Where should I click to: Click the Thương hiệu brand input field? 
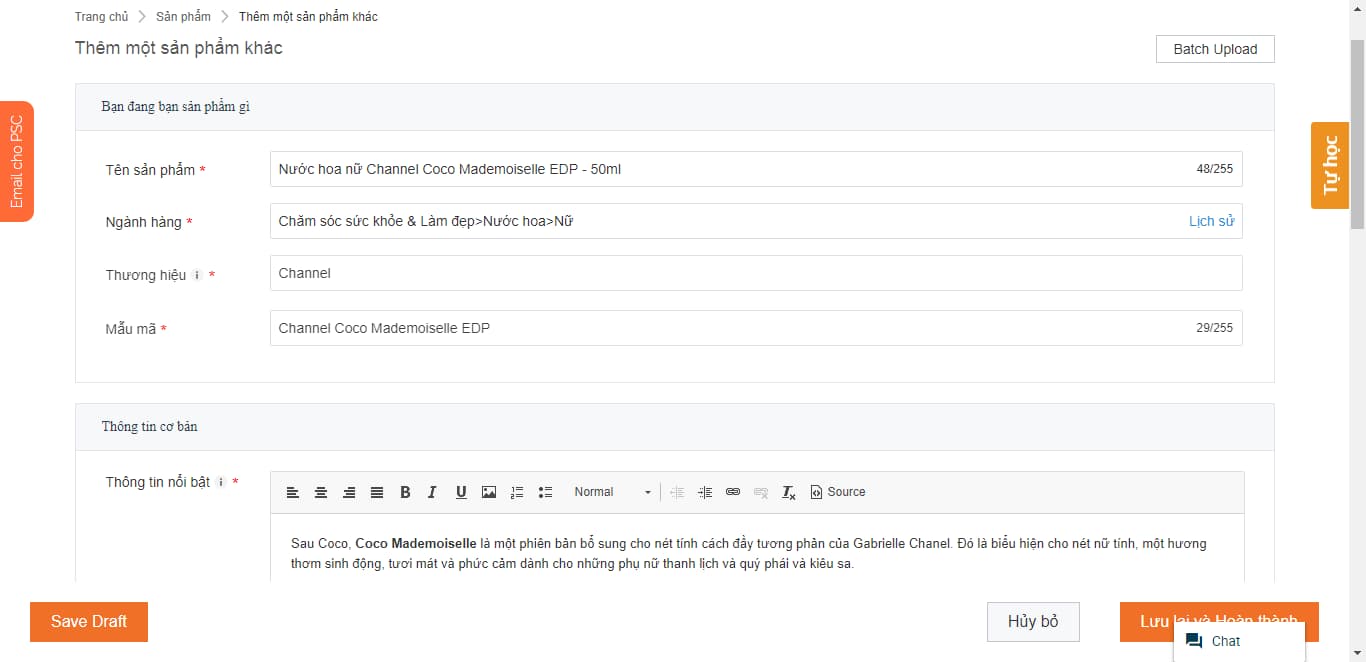(x=755, y=273)
